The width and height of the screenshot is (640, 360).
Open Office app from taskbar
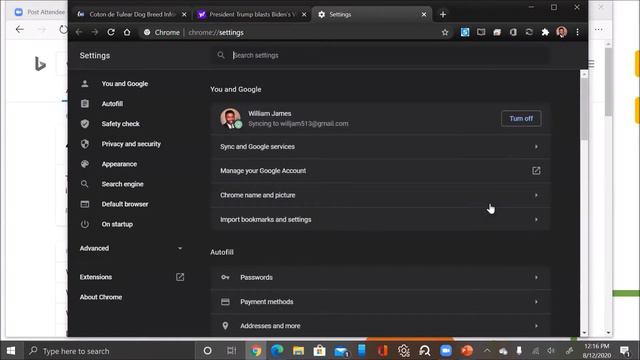(382, 351)
